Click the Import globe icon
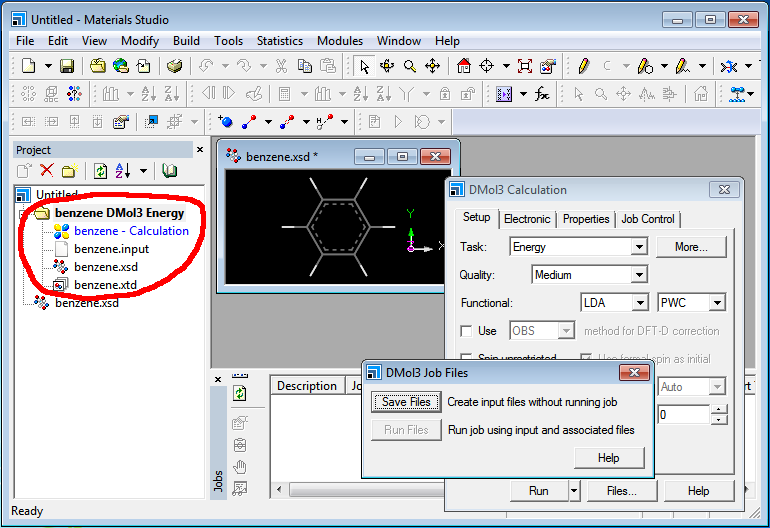The image size is (770, 528). pyautogui.click(x=121, y=66)
